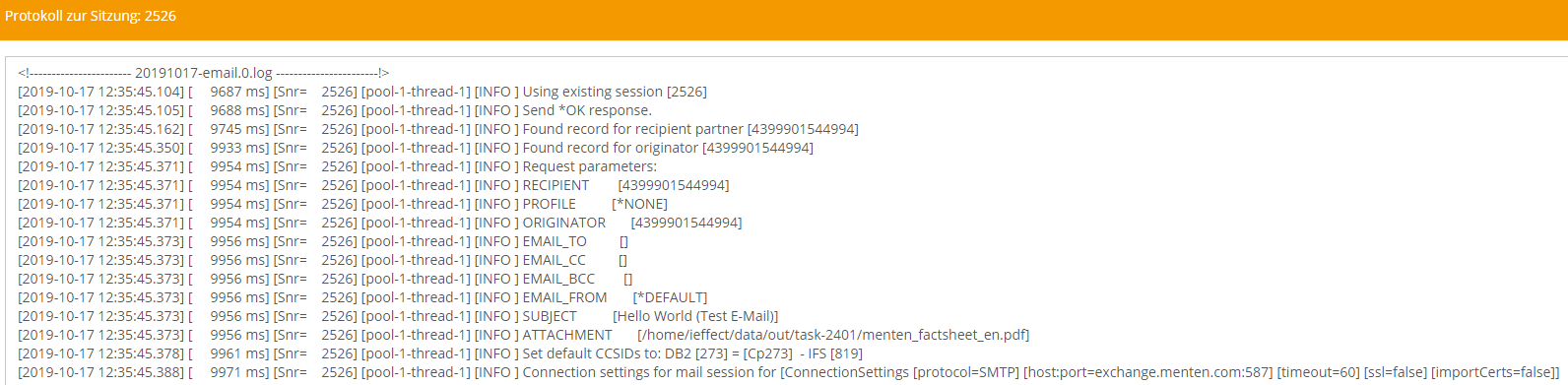Select the 'Set default CCSIDs' log line
This screenshot has width=1568, height=385.
coord(440,353)
